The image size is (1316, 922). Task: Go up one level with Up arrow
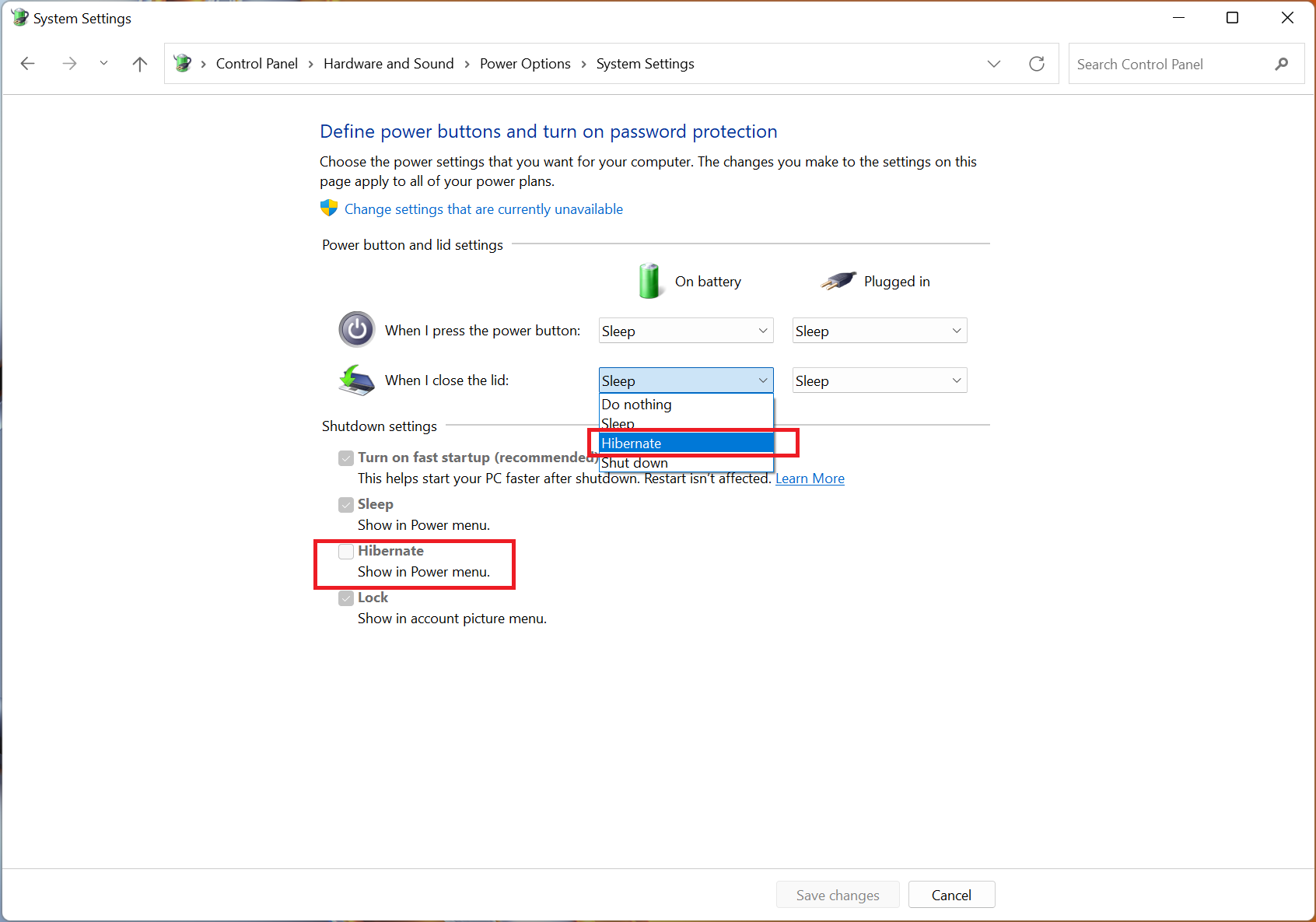pos(140,64)
